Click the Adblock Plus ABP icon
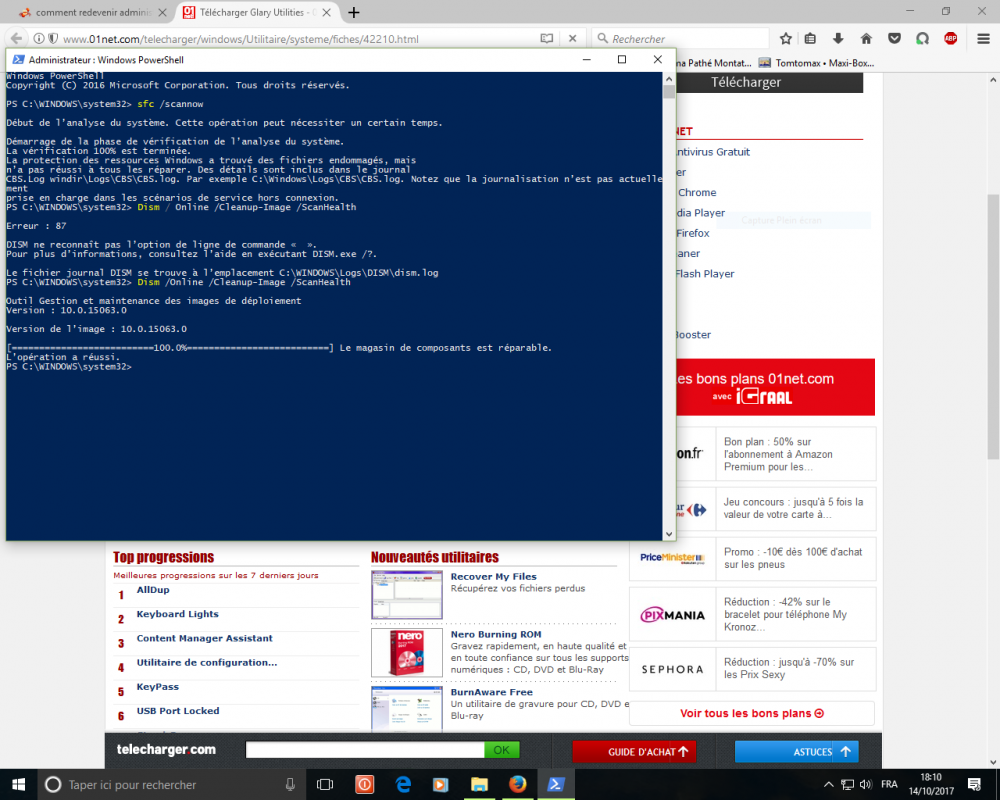Image resolution: width=1000 pixels, height=800 pixels. [951, 39]
